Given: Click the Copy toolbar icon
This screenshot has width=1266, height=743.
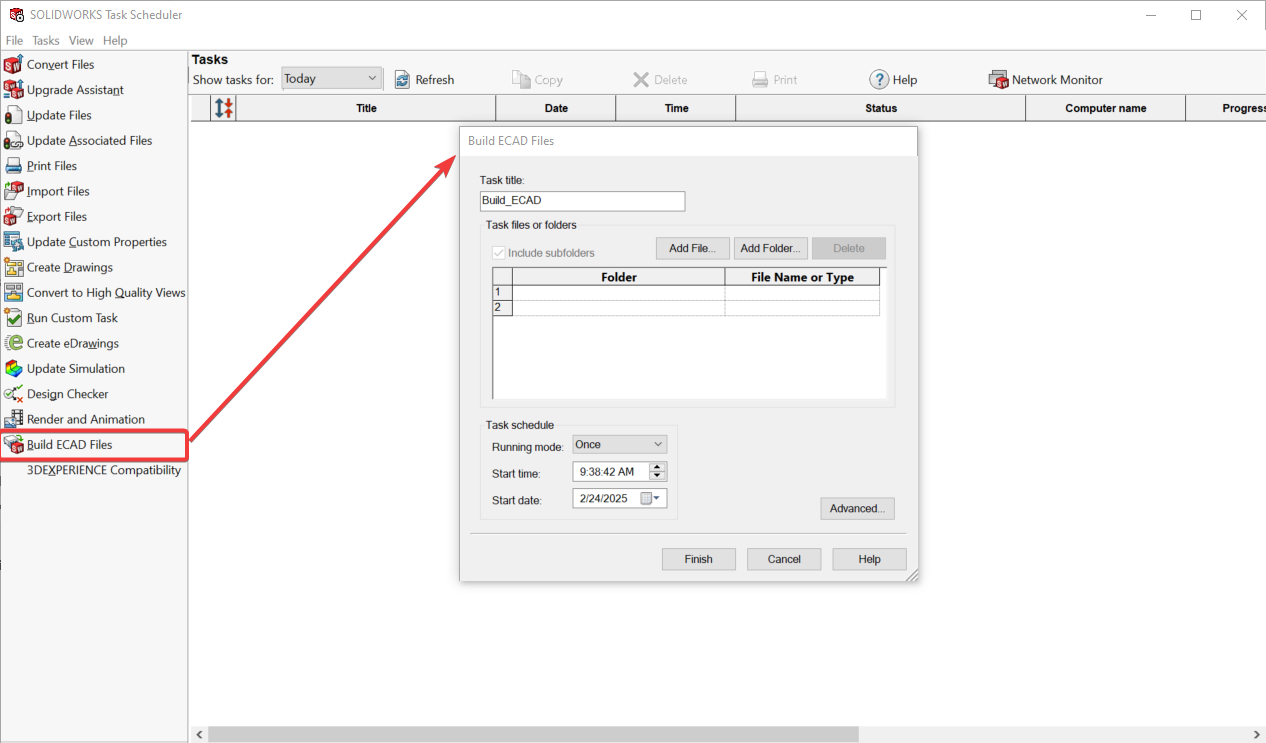Looking at the screenshot, I should click(521, 79).
